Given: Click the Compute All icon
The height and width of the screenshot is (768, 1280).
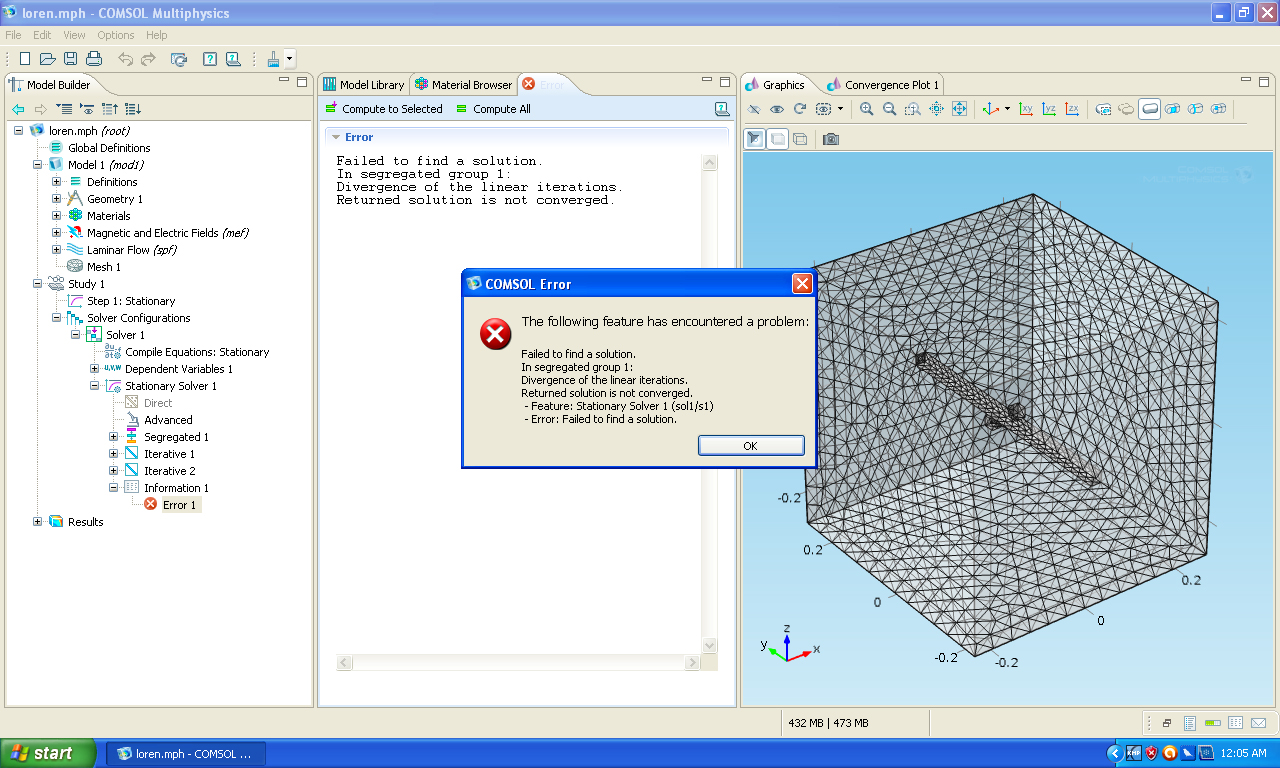Looking at the screenshot, I should click(x=462, y=109).
